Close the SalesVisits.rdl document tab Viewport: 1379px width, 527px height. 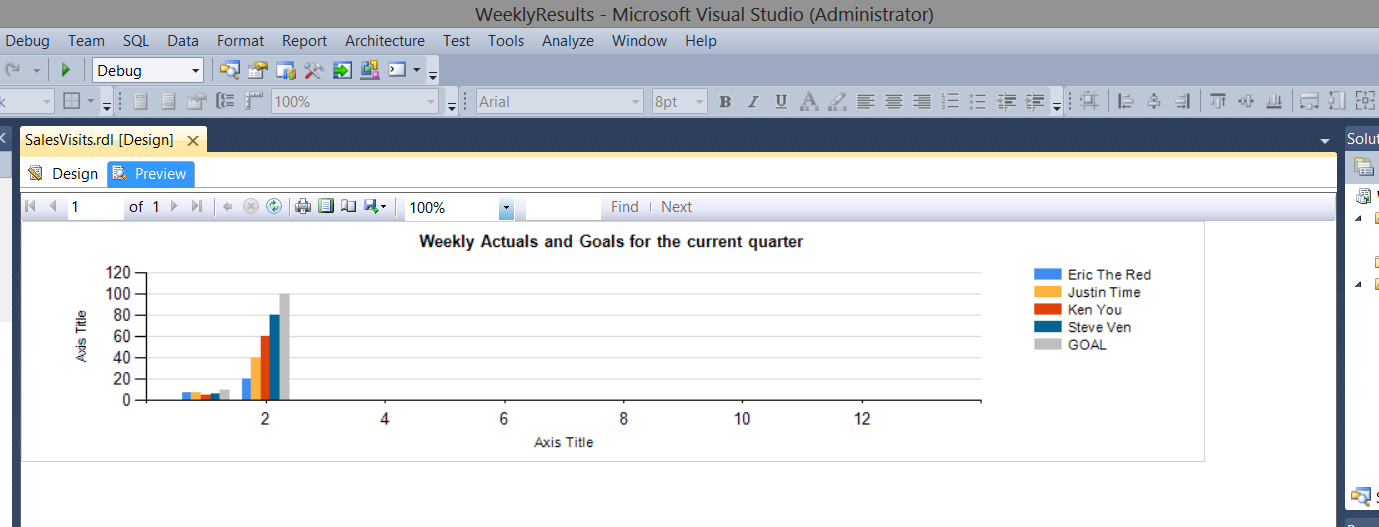click(x=193, y=140)
